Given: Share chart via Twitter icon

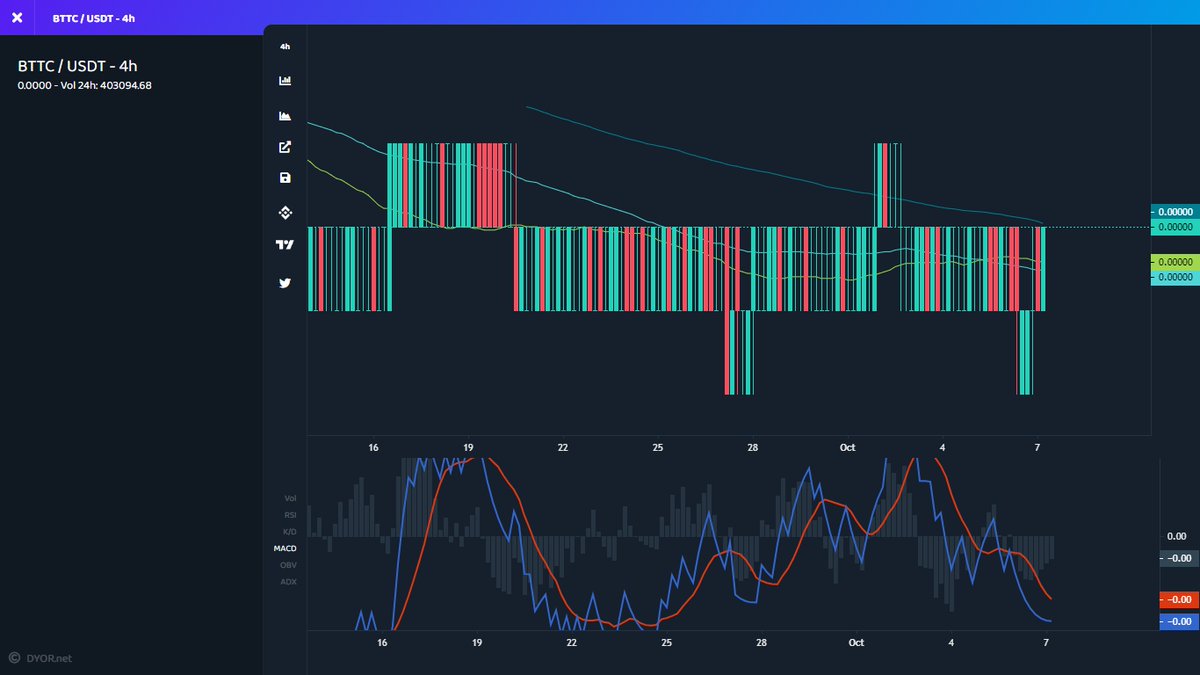Looking at the screenshot, I should (285, 283).
